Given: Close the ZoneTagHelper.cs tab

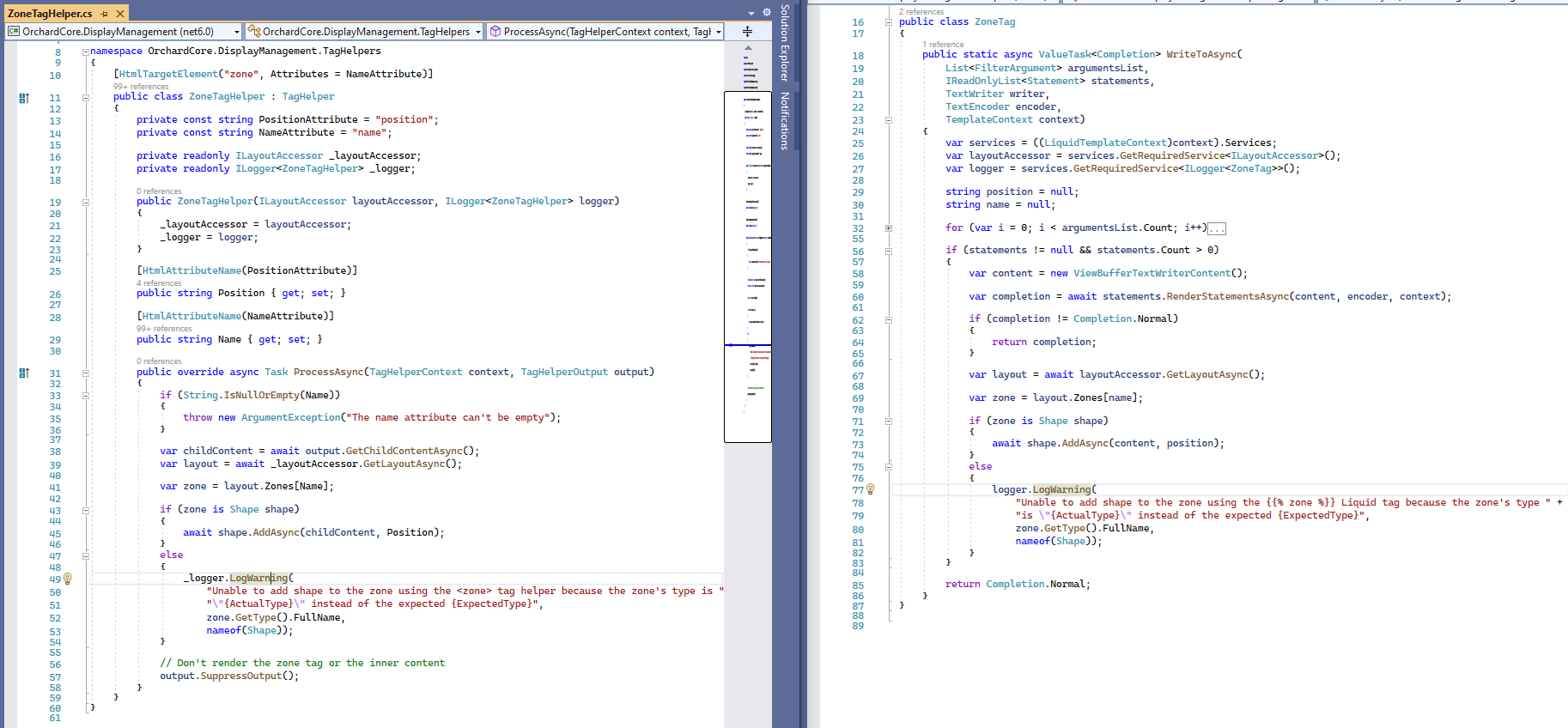Looking at the screenshot, I should tap(120, 14).
